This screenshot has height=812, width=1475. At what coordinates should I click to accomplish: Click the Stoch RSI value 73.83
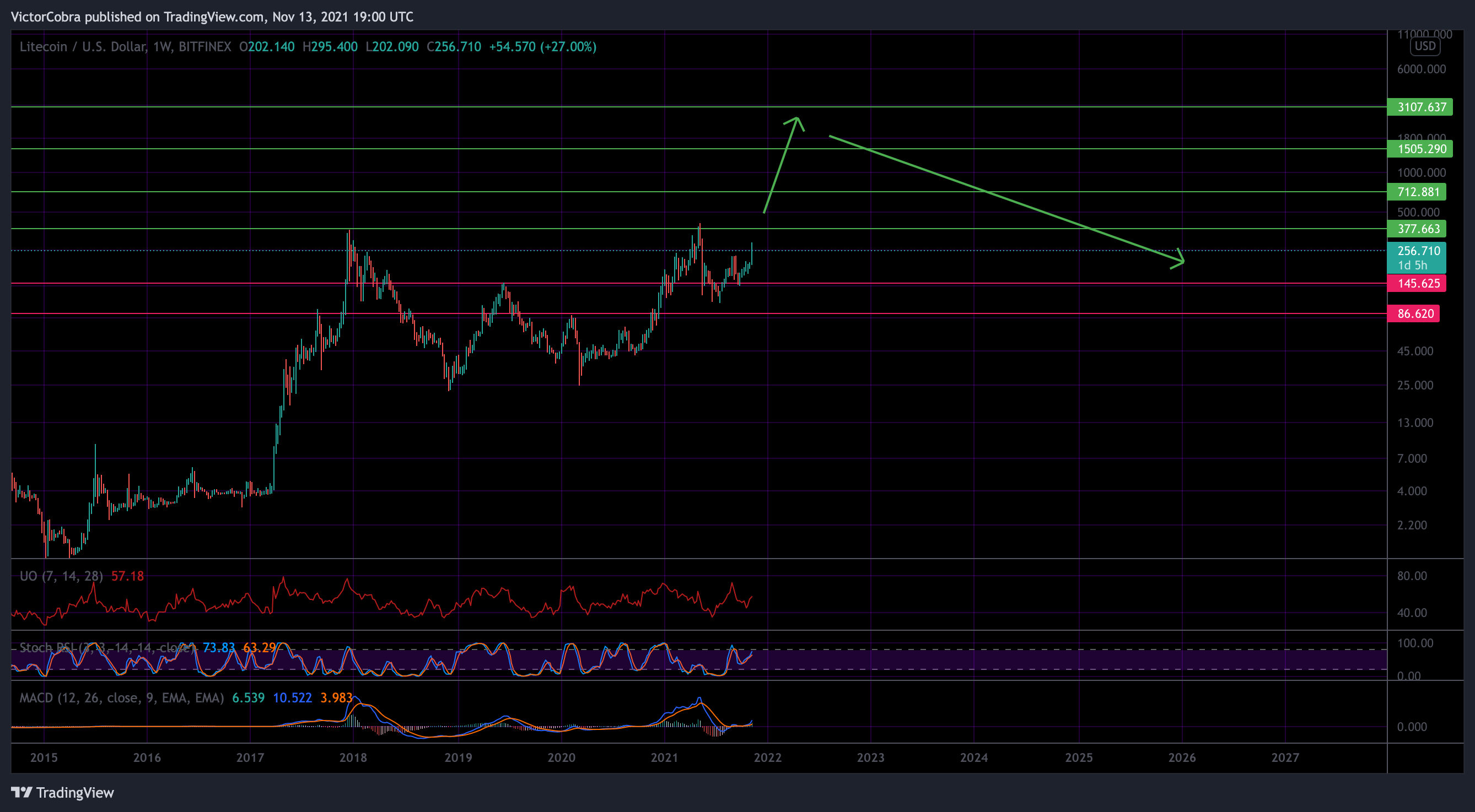pos(219,648)
